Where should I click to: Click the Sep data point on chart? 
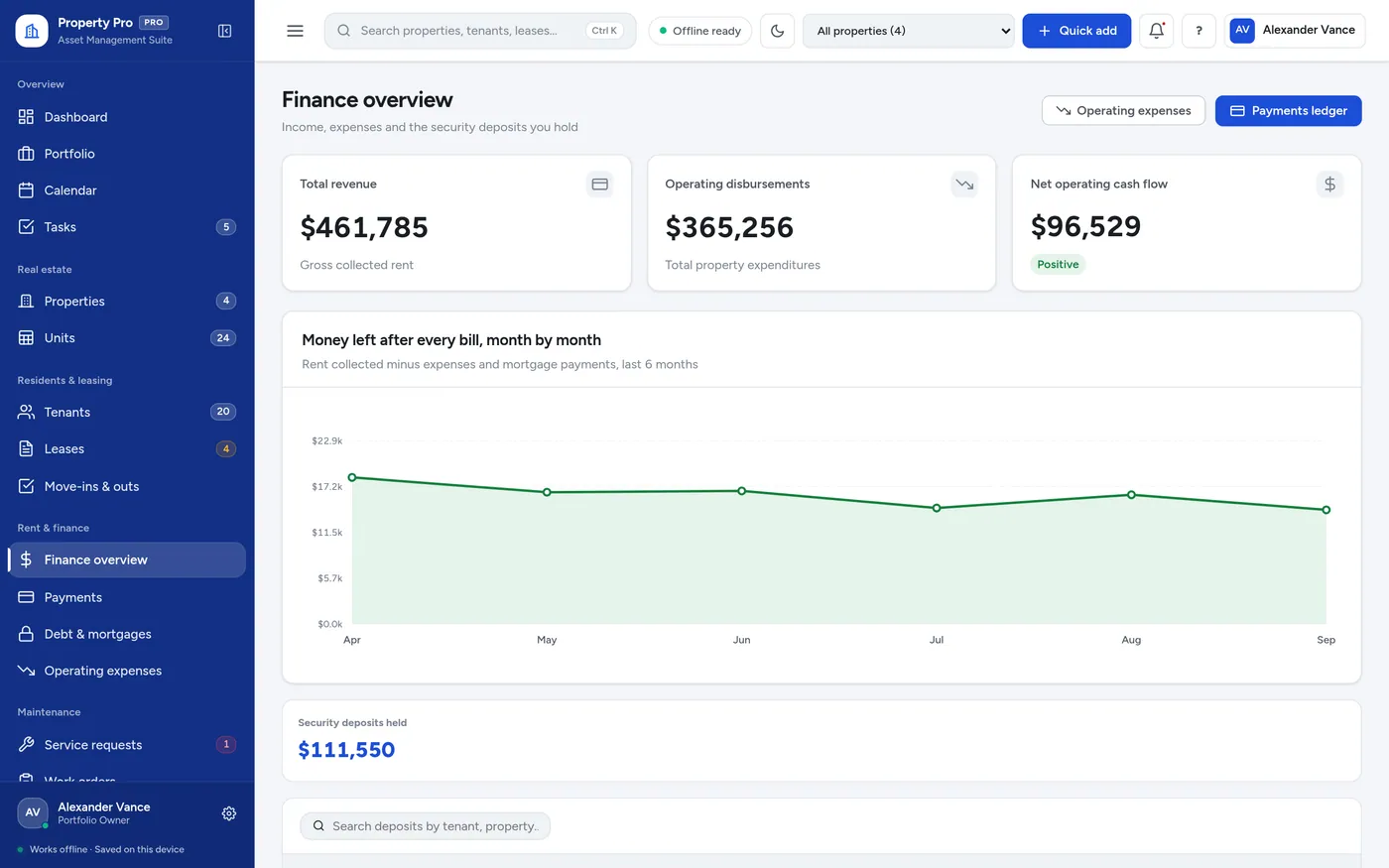pyautogui.click(x=1326, y=510)
